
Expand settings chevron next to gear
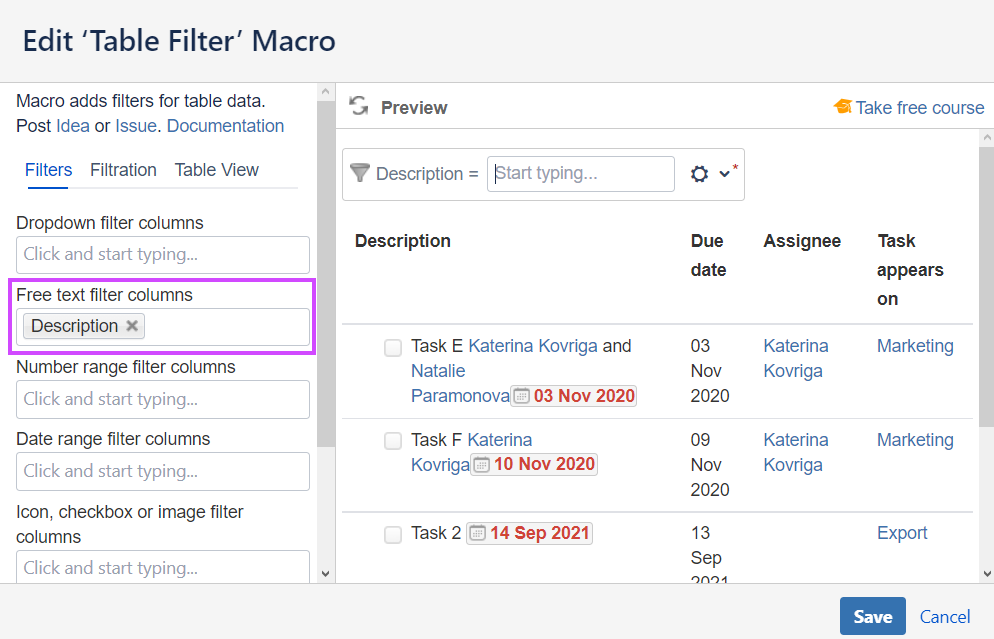[725, 174]
